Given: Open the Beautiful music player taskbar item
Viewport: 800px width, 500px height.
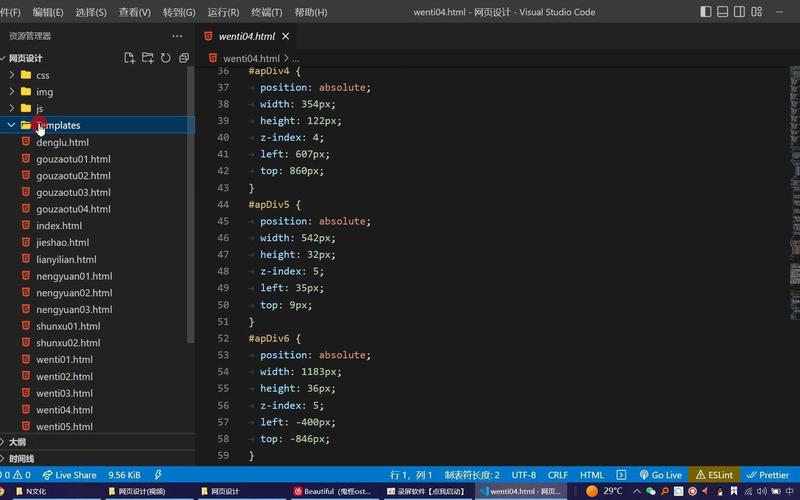Looking at the screenshot, I should tap(332, 491).
